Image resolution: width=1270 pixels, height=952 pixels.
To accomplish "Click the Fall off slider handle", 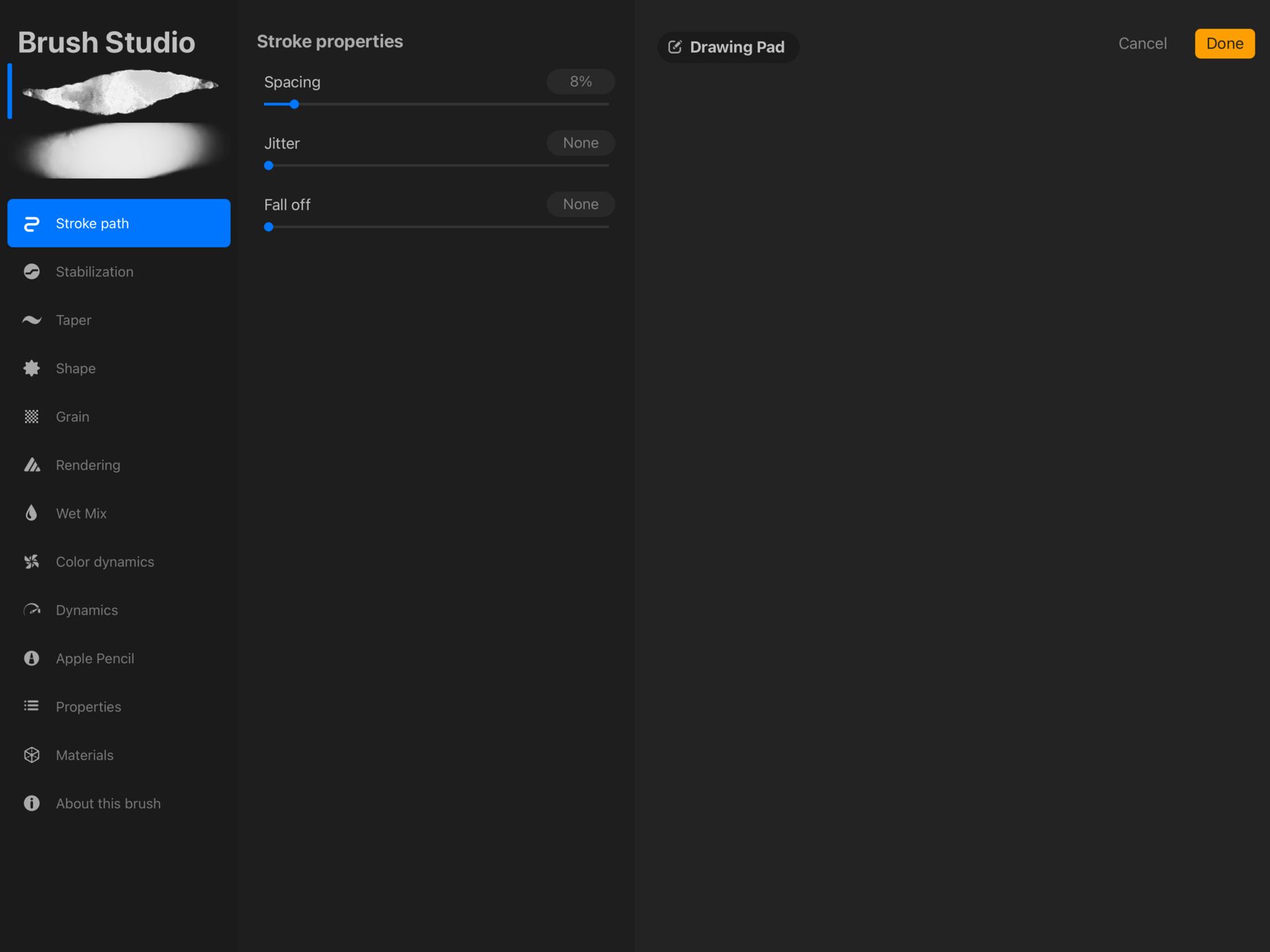I will [269, 227].
